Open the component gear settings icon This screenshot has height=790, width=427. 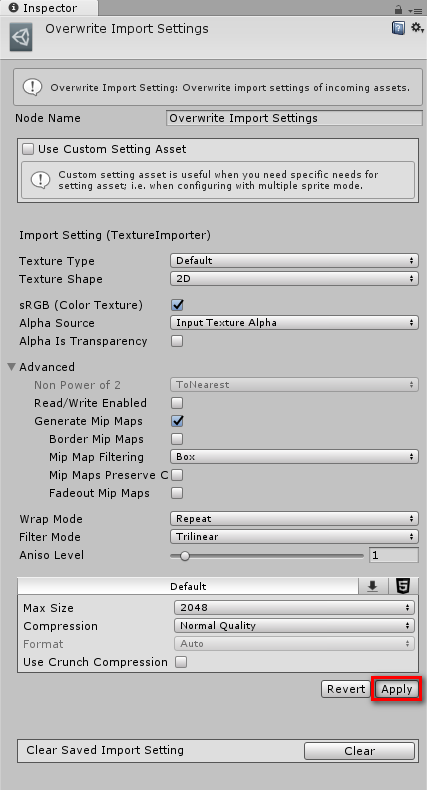pyautogui.click(x=417, y=28)
